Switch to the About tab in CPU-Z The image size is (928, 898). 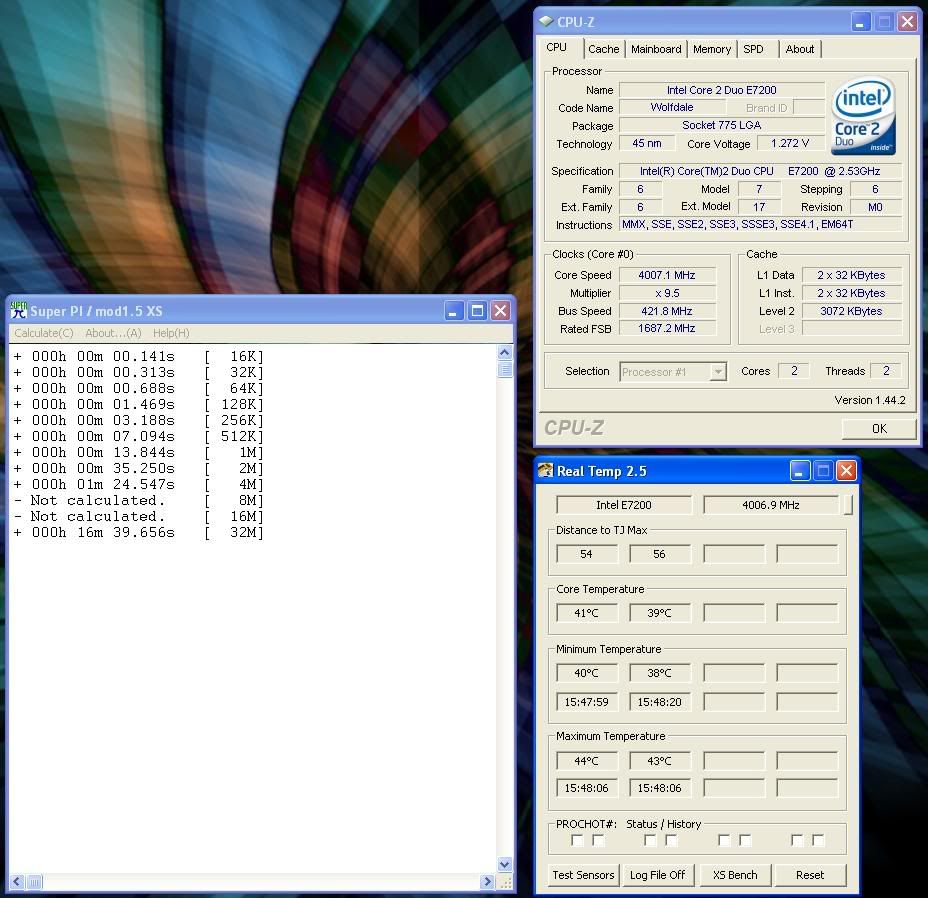coord(800,49)
